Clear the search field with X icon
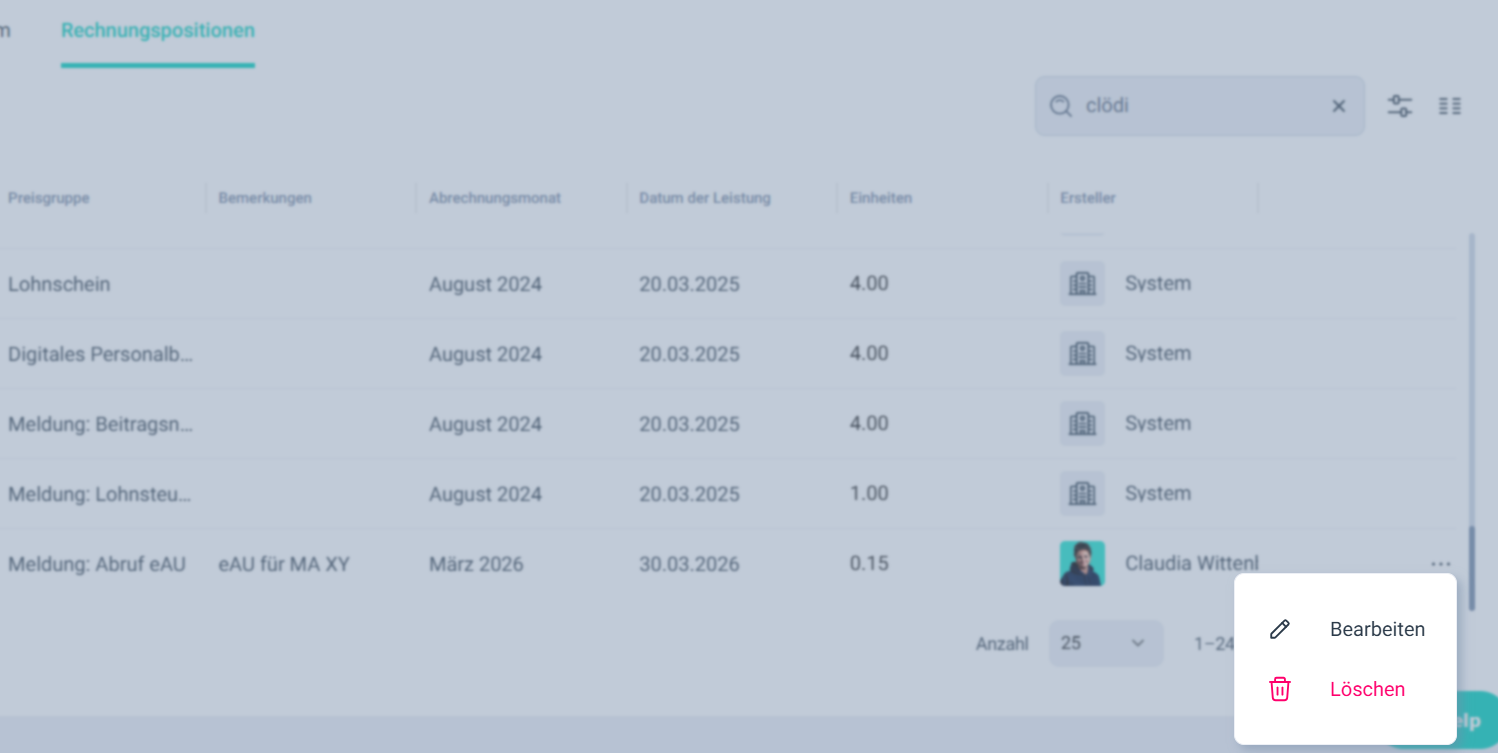Image resolution: width=1498 pixels, height=753 pixels. click(1338, 106)
